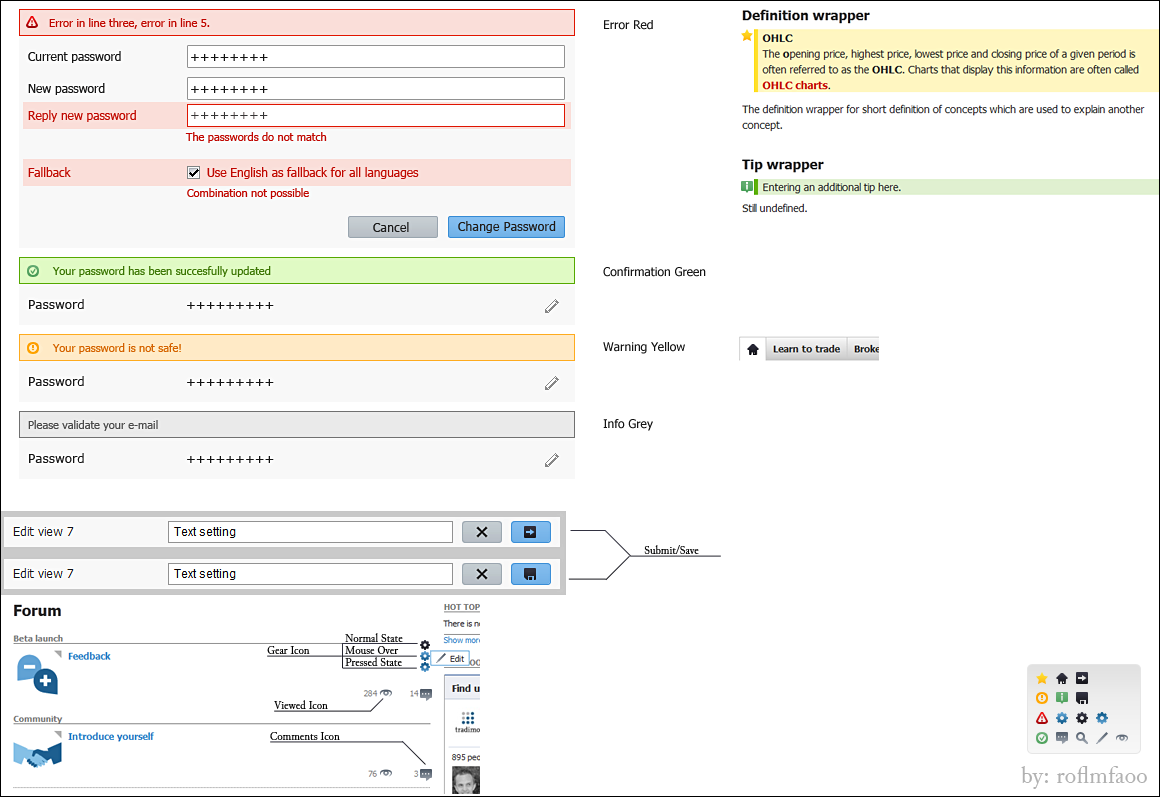
Task: Click the eye icon next to 76 views
Action: (x=386, y=773)
